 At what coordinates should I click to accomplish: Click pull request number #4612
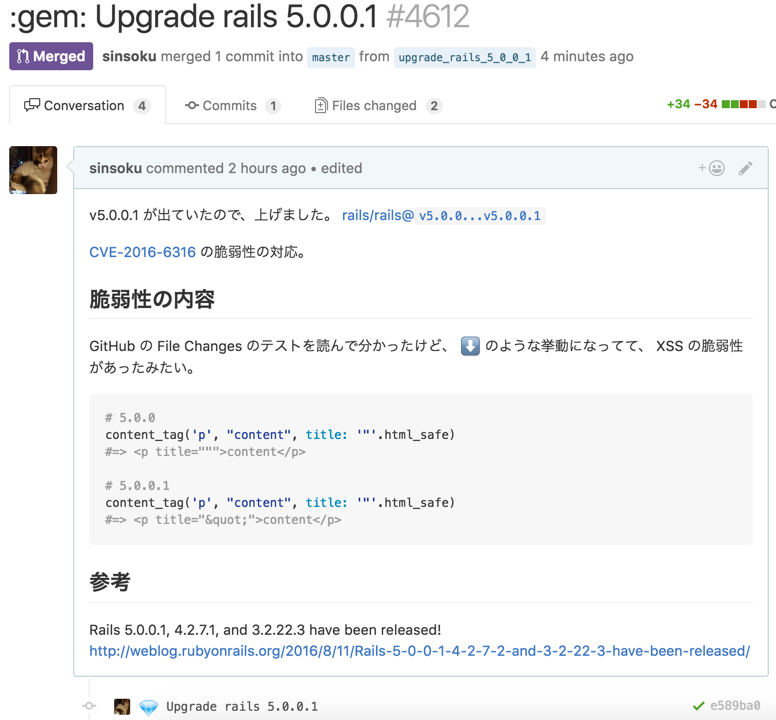coord(428,16)
